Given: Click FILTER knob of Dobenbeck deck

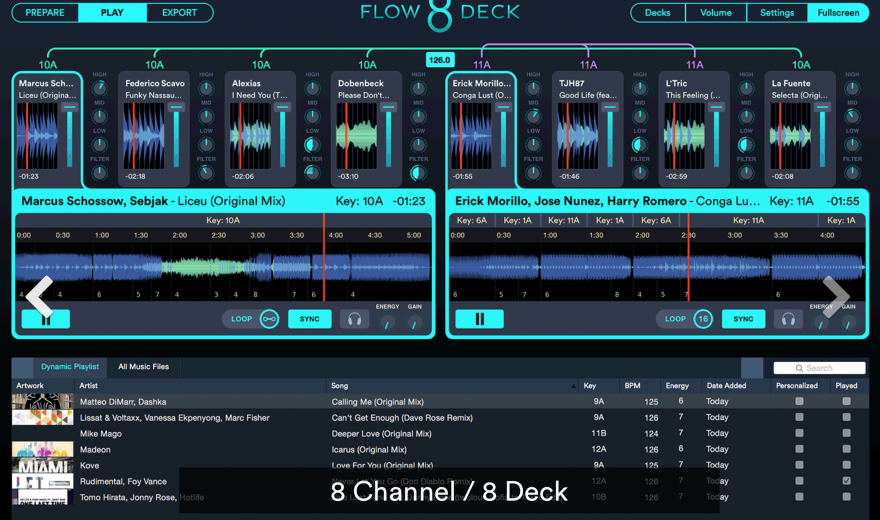Looking at the screenshot, I should click(x=418, y=173).
